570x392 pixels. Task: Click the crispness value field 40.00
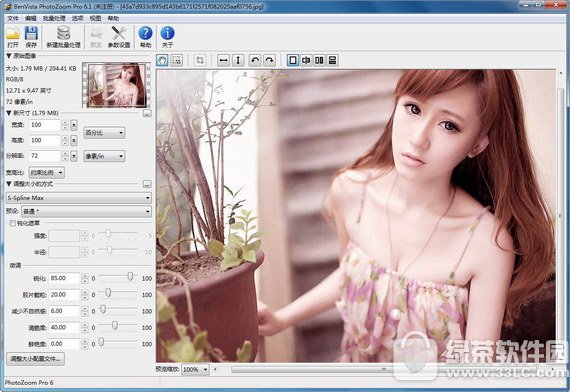(64, 328)
